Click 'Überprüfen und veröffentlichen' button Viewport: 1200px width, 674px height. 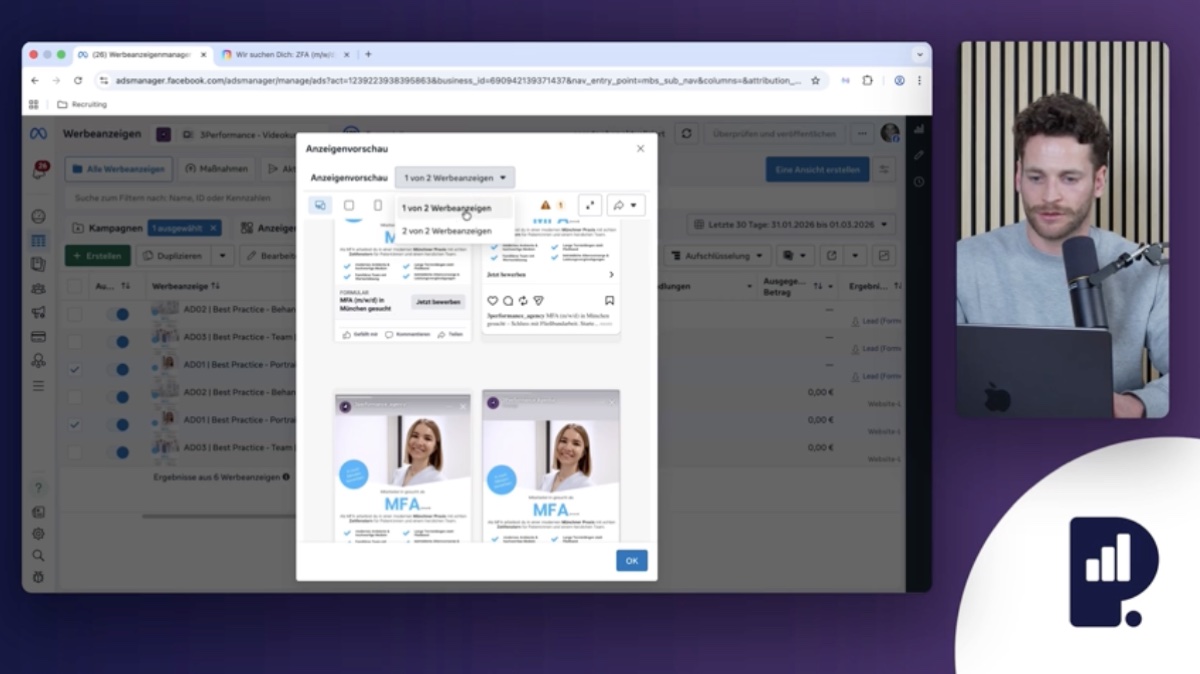[775, 133]
